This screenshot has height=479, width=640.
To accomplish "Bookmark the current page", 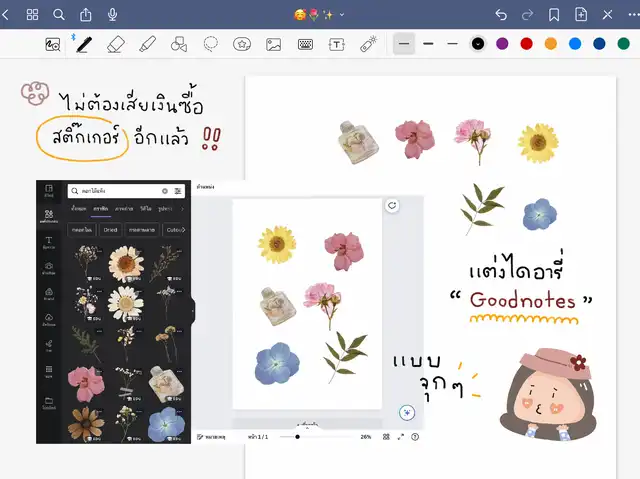I will (x=554, y=15).
